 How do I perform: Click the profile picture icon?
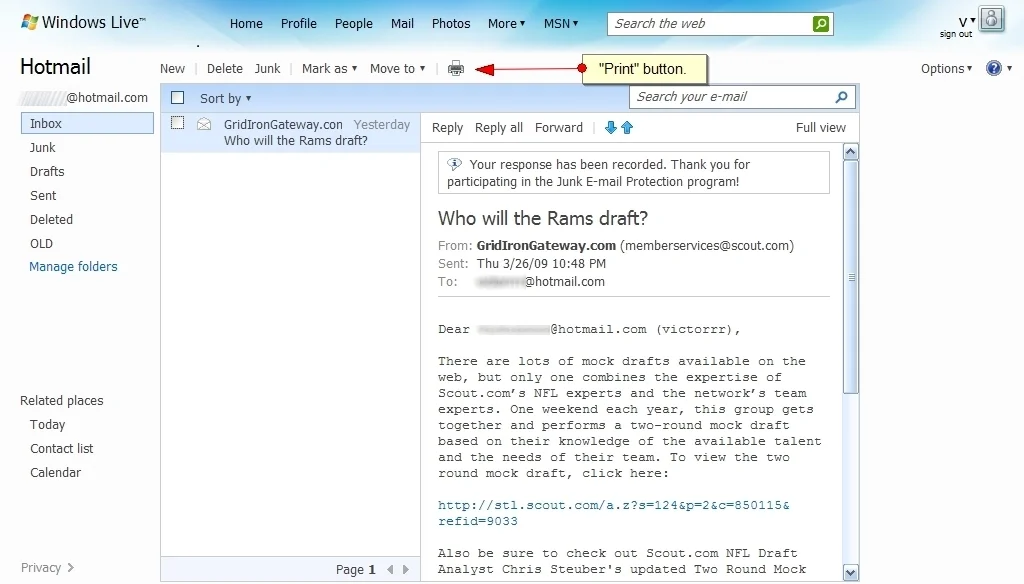(x=991, y=19)
